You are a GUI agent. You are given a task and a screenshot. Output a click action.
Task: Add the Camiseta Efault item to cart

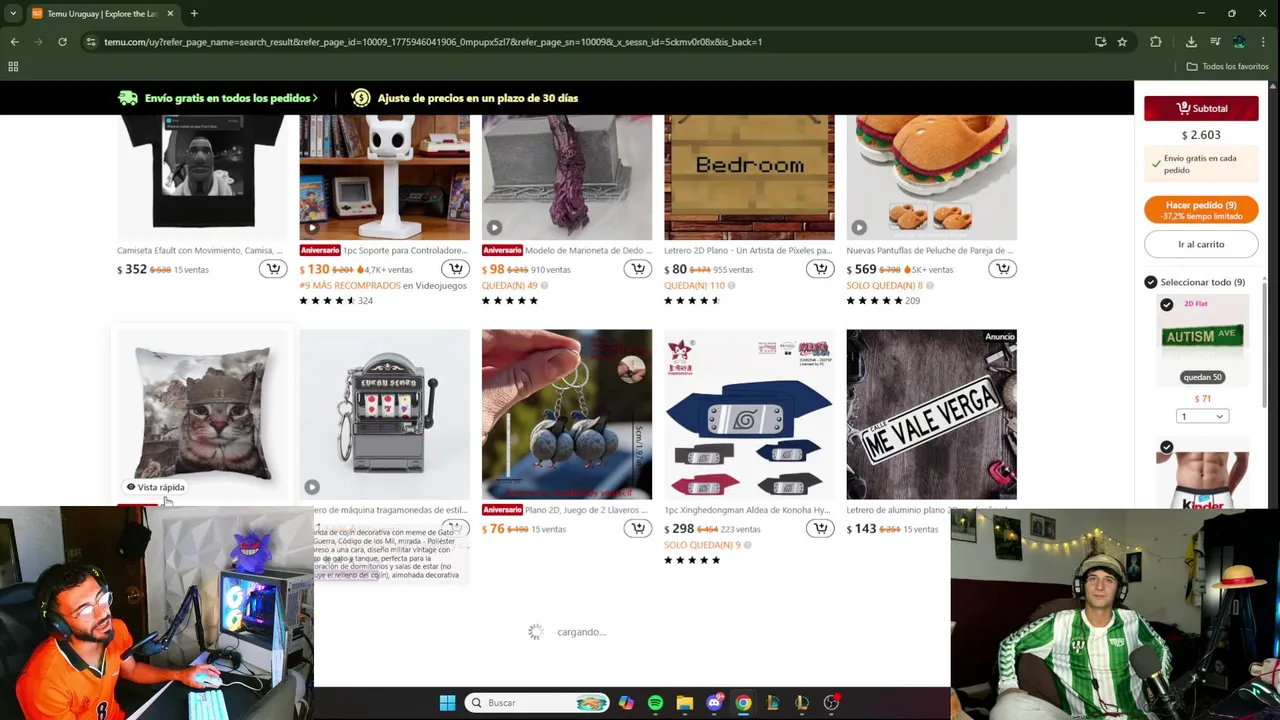pos(273,269)
